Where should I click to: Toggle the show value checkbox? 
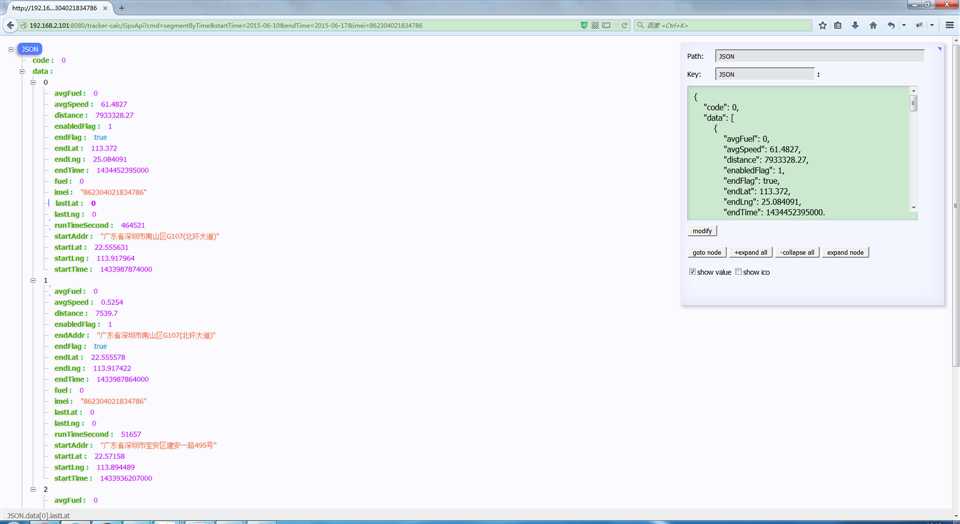692,272
